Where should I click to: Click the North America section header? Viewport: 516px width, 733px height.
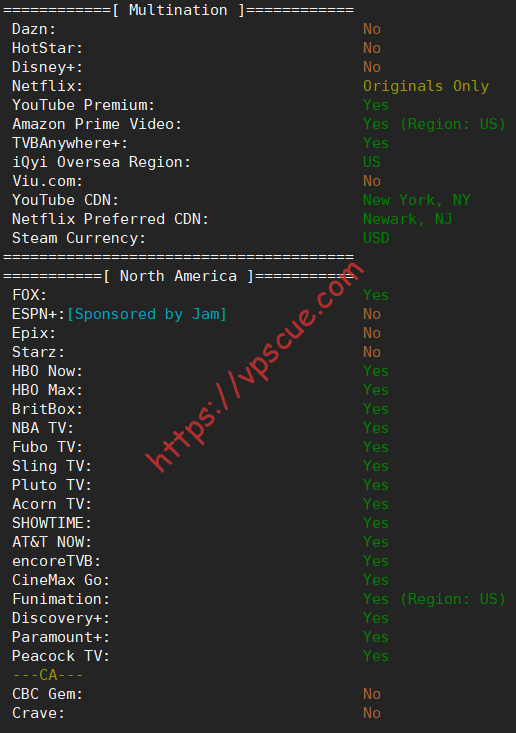[x=178, y=276]
